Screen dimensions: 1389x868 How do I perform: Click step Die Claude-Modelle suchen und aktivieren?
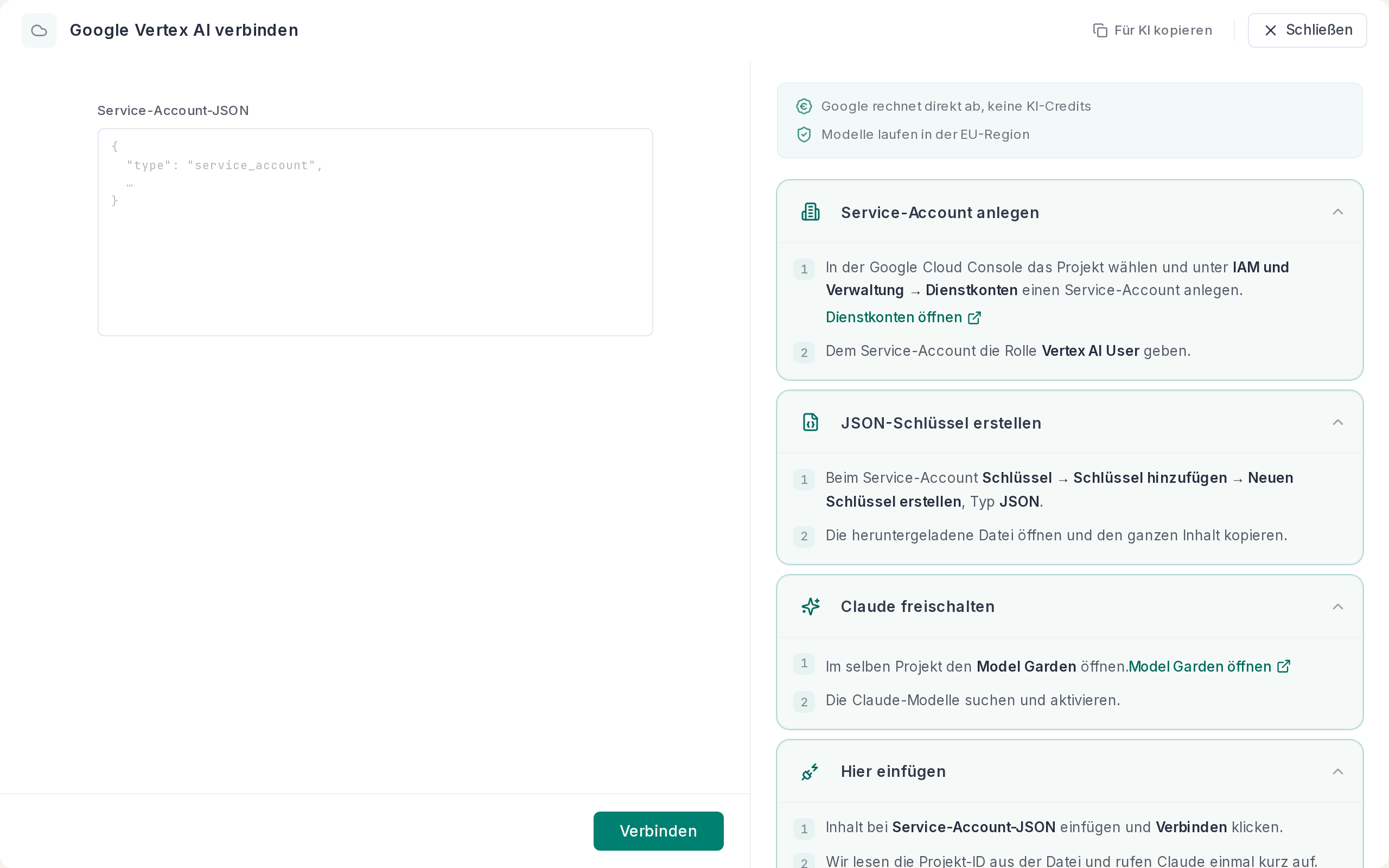coord(973,700)
